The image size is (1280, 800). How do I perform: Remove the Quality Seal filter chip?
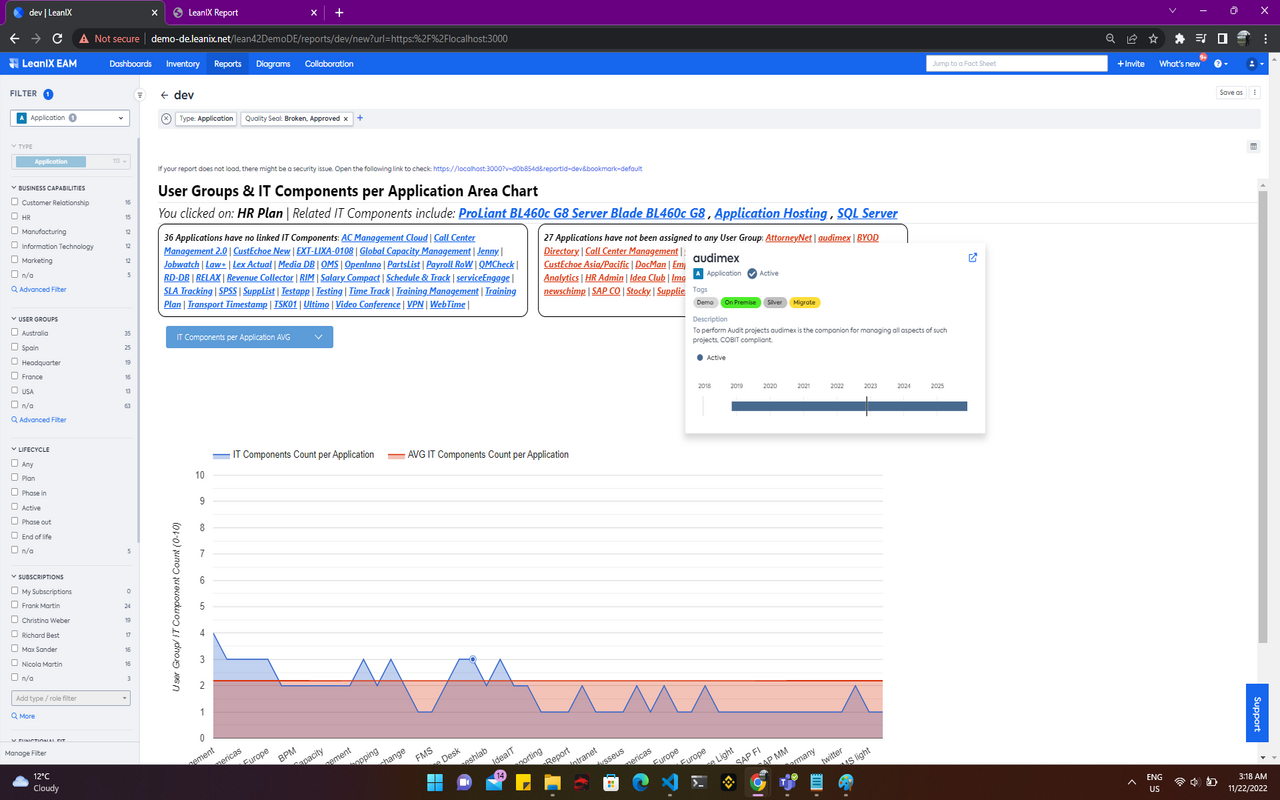(x=346, y=118)
